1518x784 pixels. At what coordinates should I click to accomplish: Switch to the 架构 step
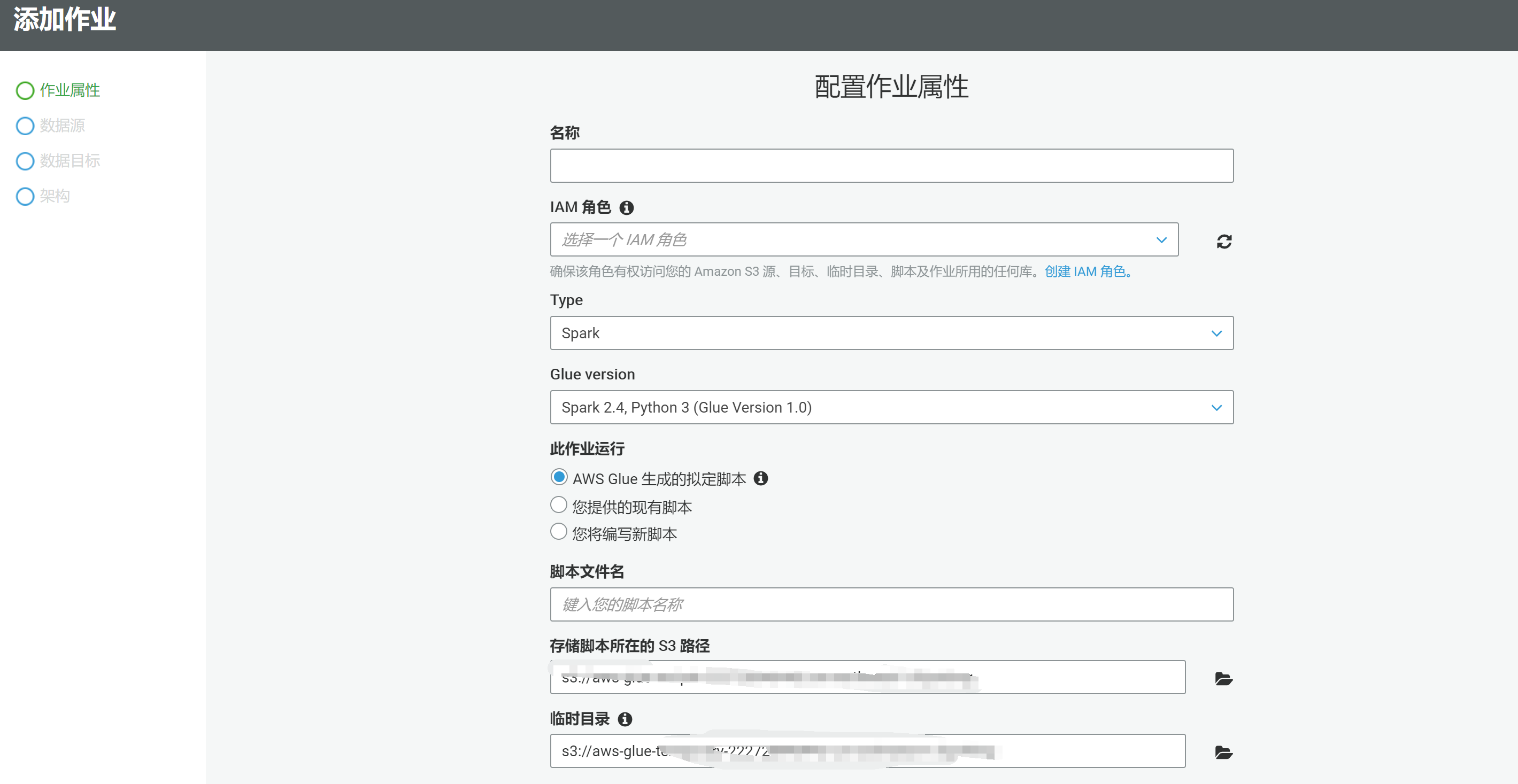[x=54, y=196]
